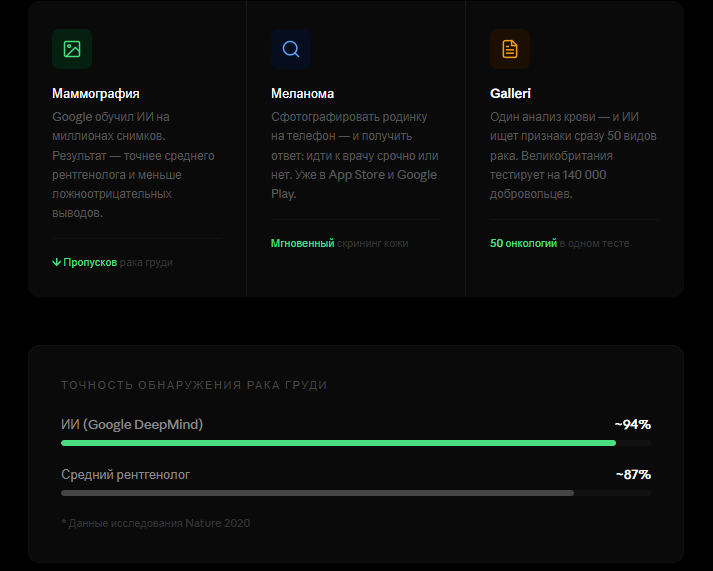Image resolution: width=713 pixels, height=571 pixels.
Task: Click the Galleri description about blood test
Action: click(573, 155)
